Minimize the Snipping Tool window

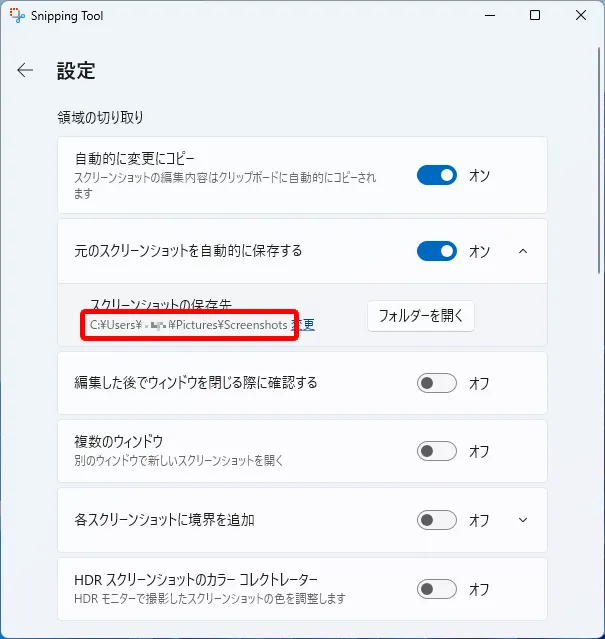point(489,16)
